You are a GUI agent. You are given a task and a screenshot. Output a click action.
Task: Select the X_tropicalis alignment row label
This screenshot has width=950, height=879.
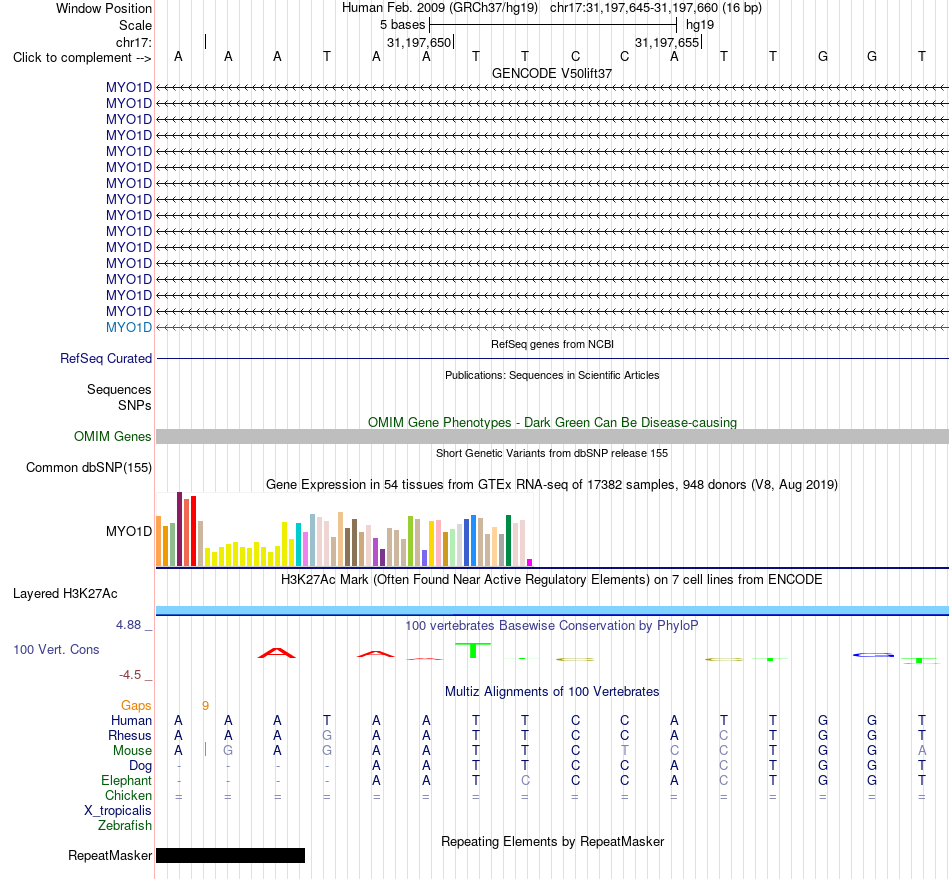point(118,811)
